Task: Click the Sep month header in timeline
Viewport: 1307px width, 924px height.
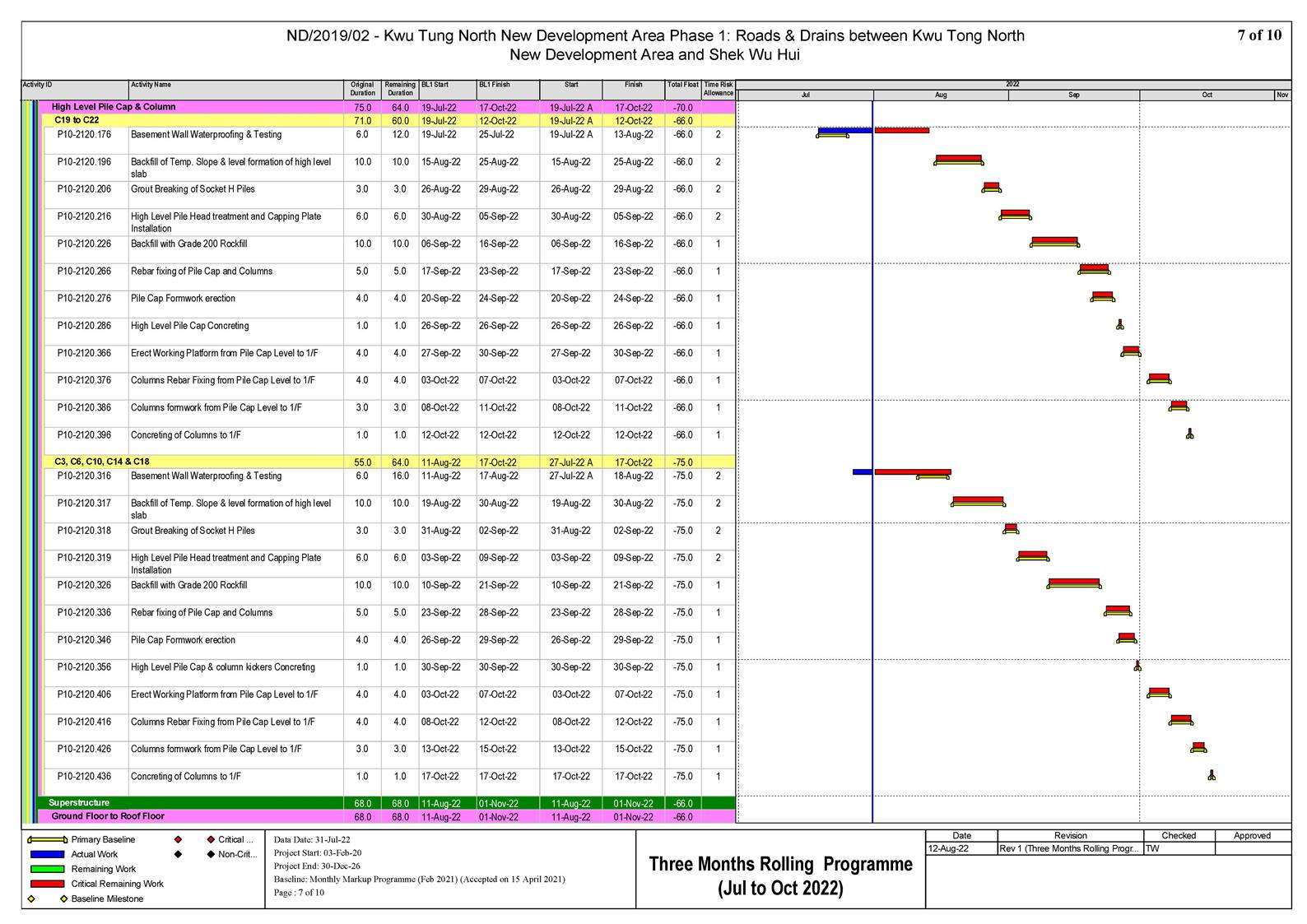Action: [1074, 95]
